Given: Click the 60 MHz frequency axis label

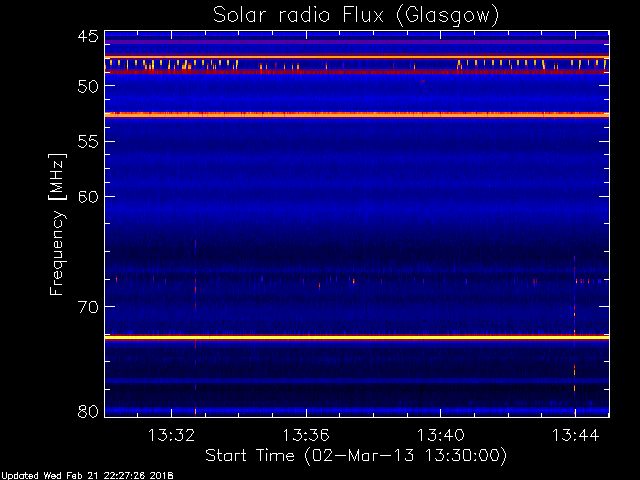Looking at the screenshot, I should (x=88, y=197).
